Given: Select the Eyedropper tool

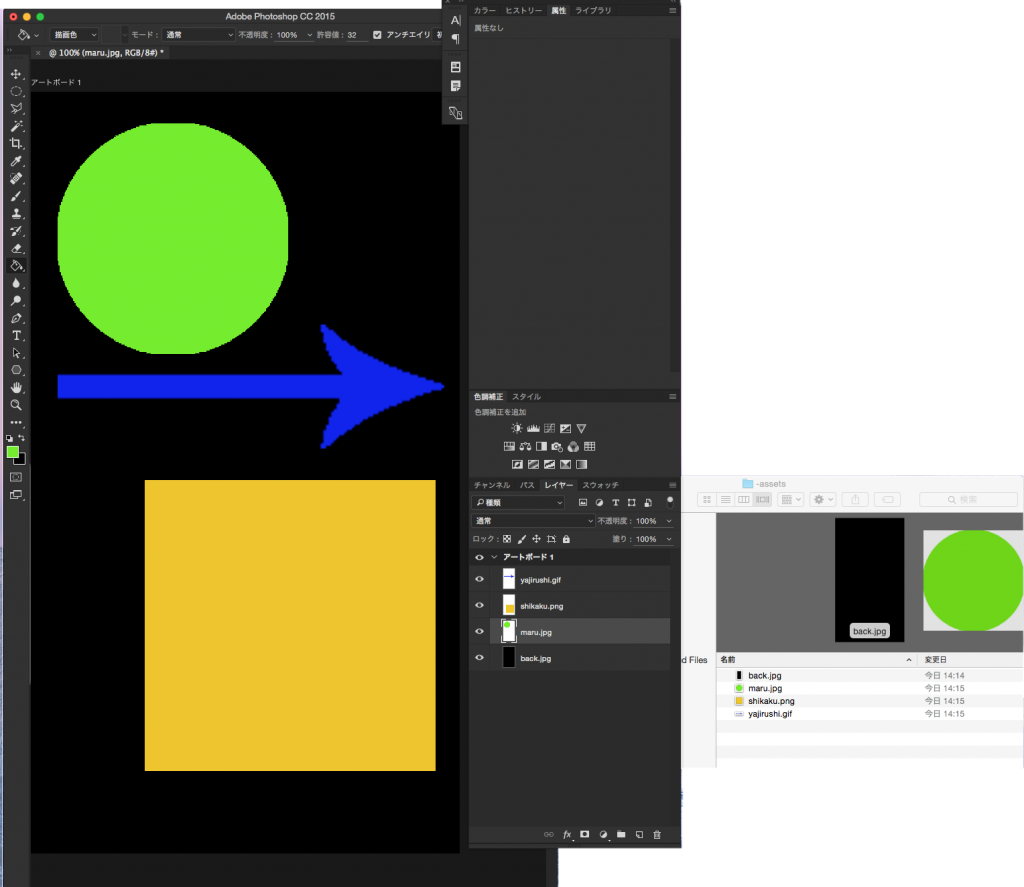Looking at the screenshot, I should tap(16, 161).
